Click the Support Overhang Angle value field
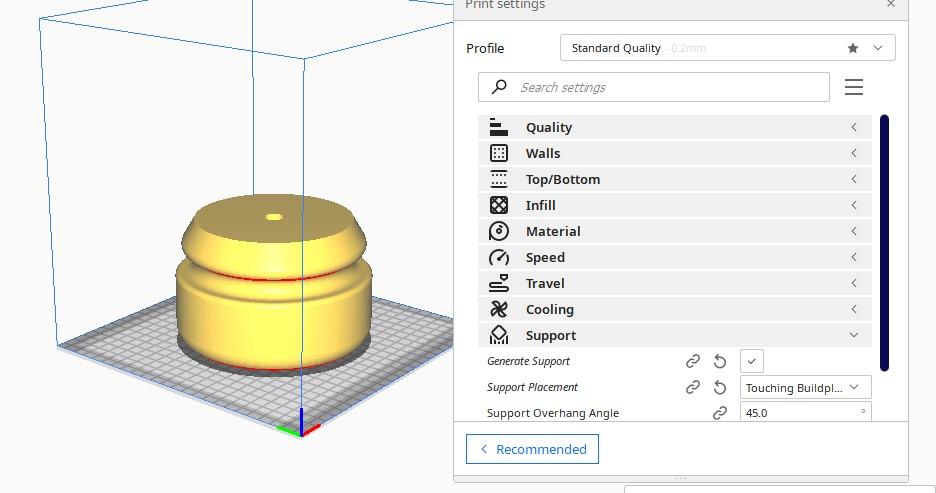Image resolution: width=936 pixels, height=493 pixels. [x=805, y=412]
